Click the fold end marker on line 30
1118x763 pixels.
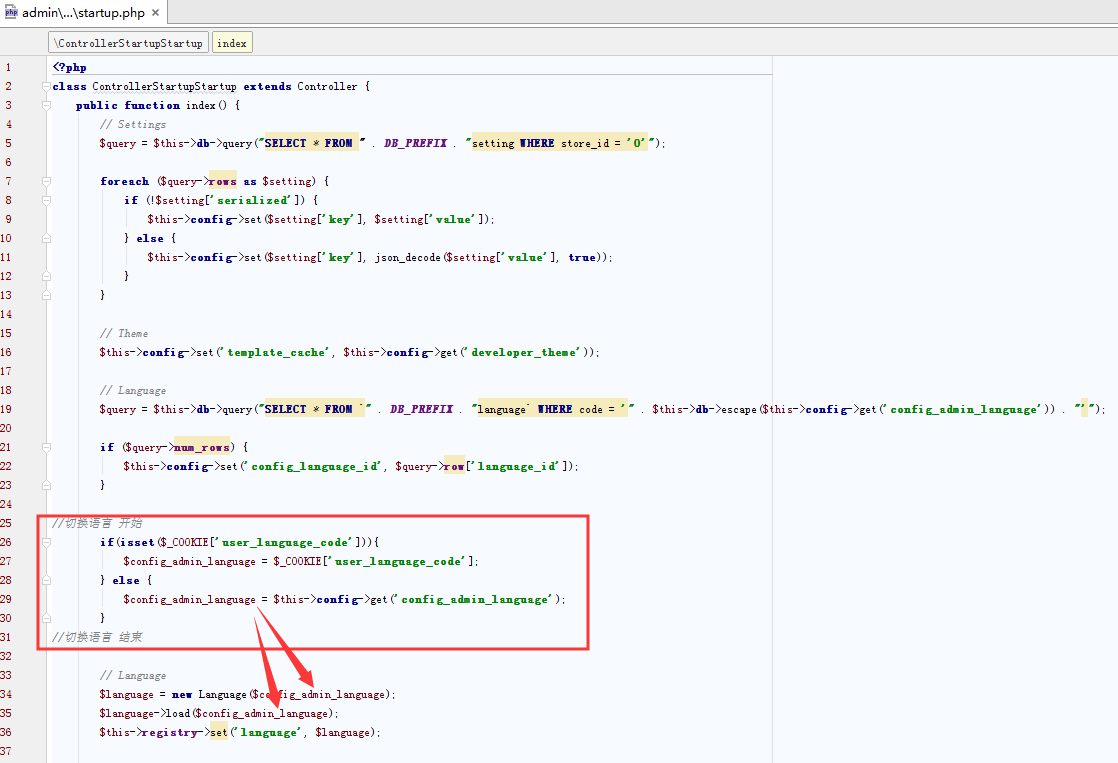pyautogui.click(x=46, y=618)
